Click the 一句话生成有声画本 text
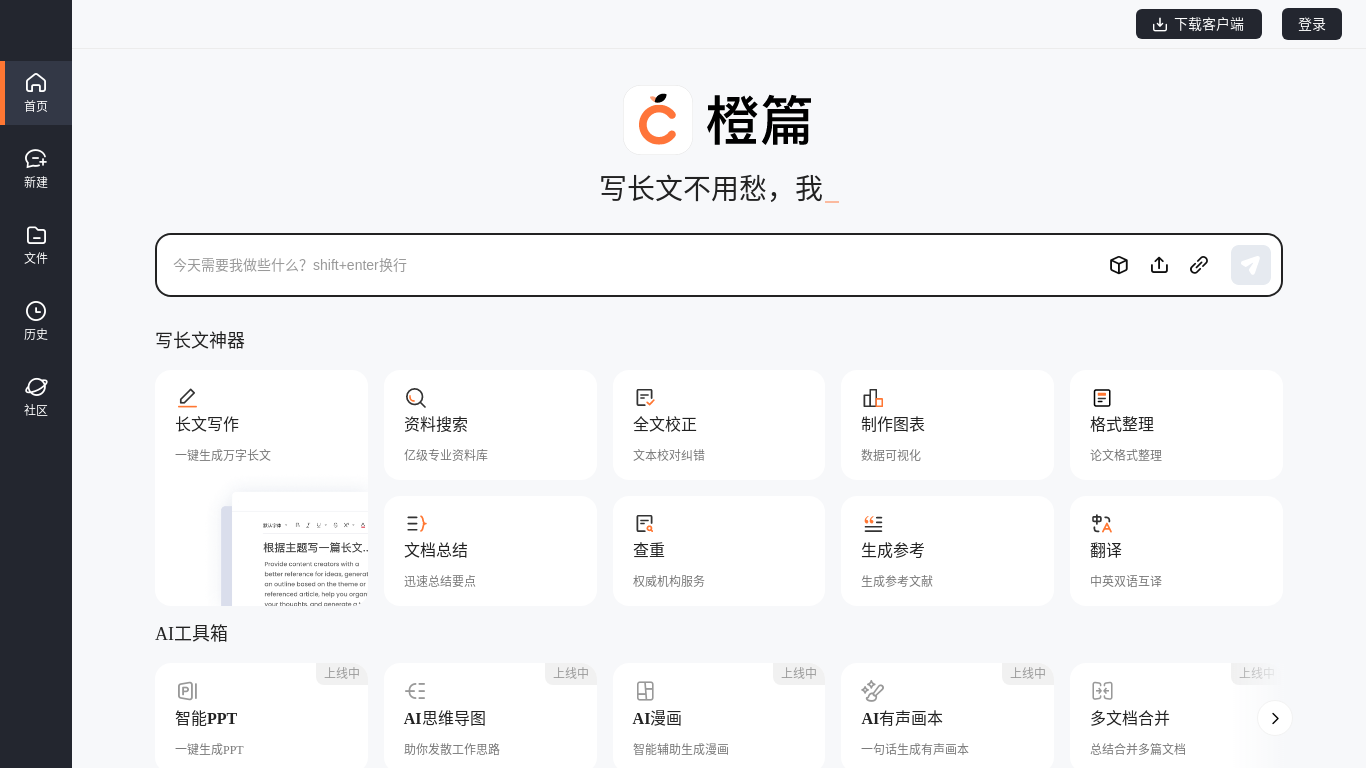 point(915,749)
